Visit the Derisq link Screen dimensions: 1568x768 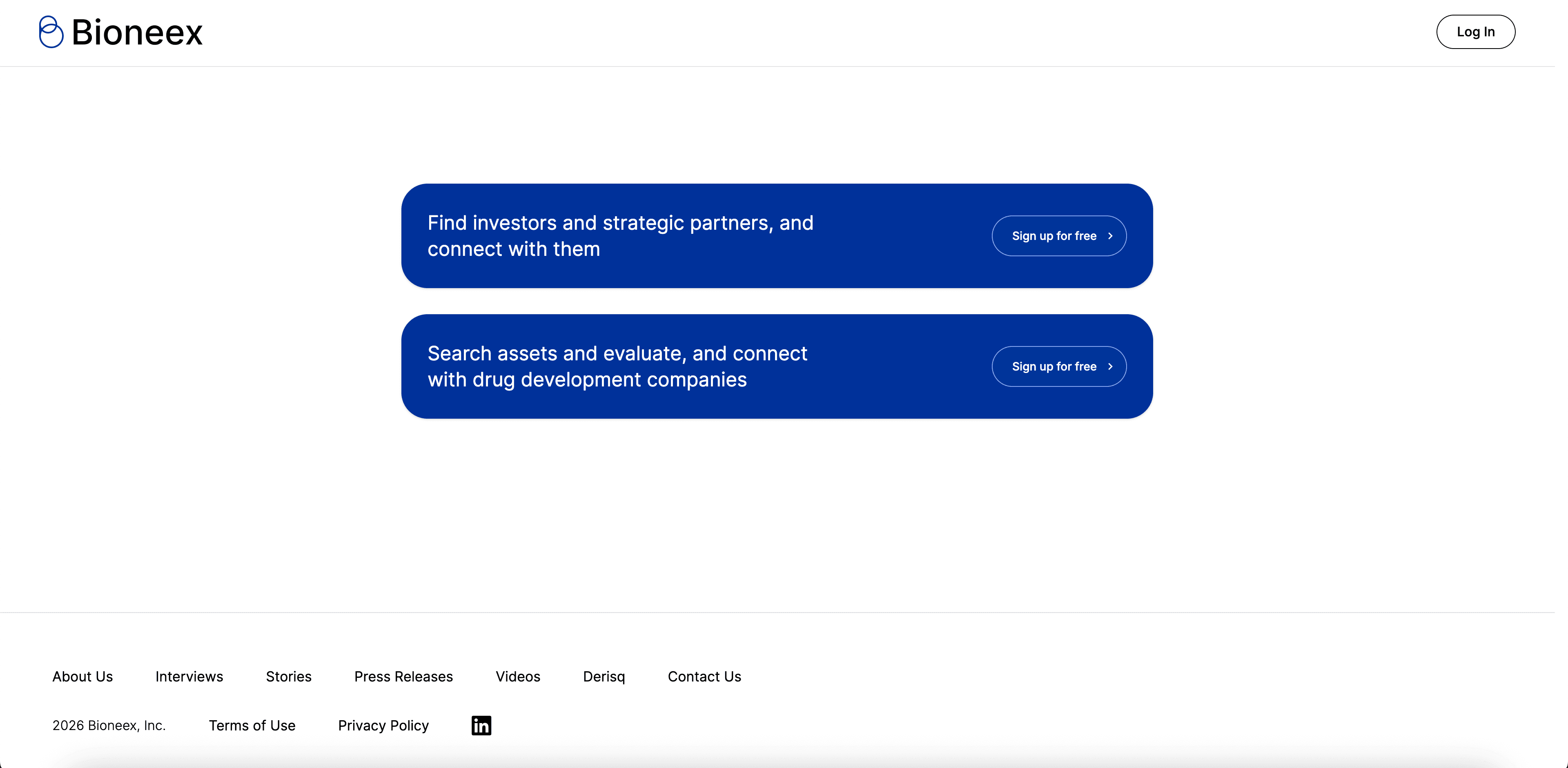604,677
